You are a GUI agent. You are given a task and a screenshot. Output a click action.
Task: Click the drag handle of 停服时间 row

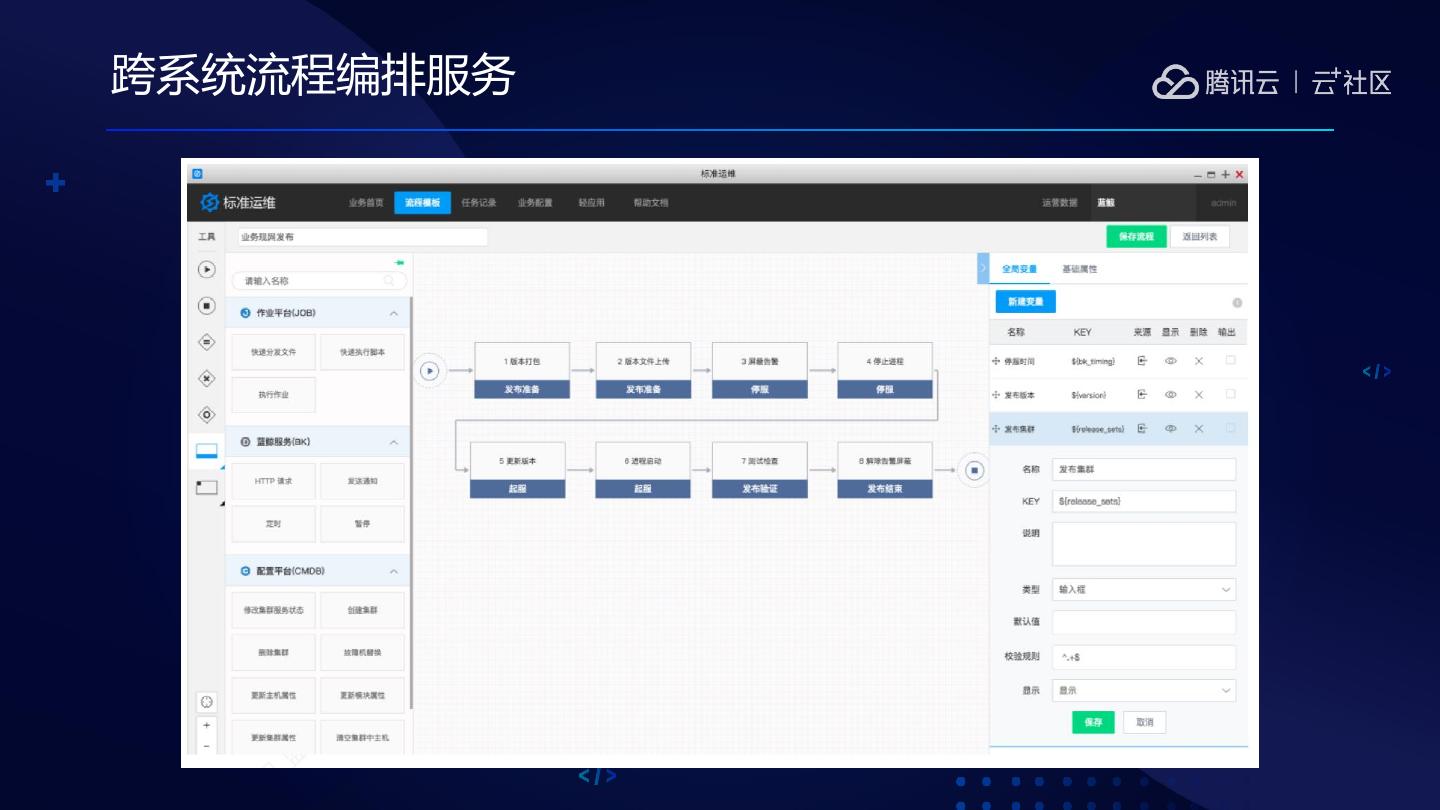(x=996, y=361)
